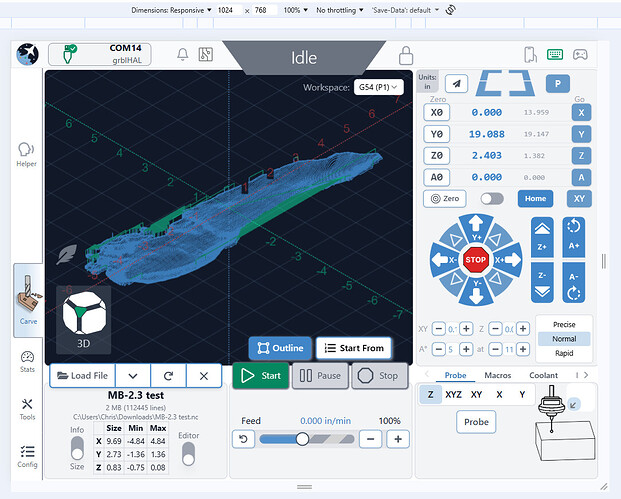Open the Workspace G54 (P1) dropdown
The width and height of the screenshot is (621, 499).
coord(377,87)
